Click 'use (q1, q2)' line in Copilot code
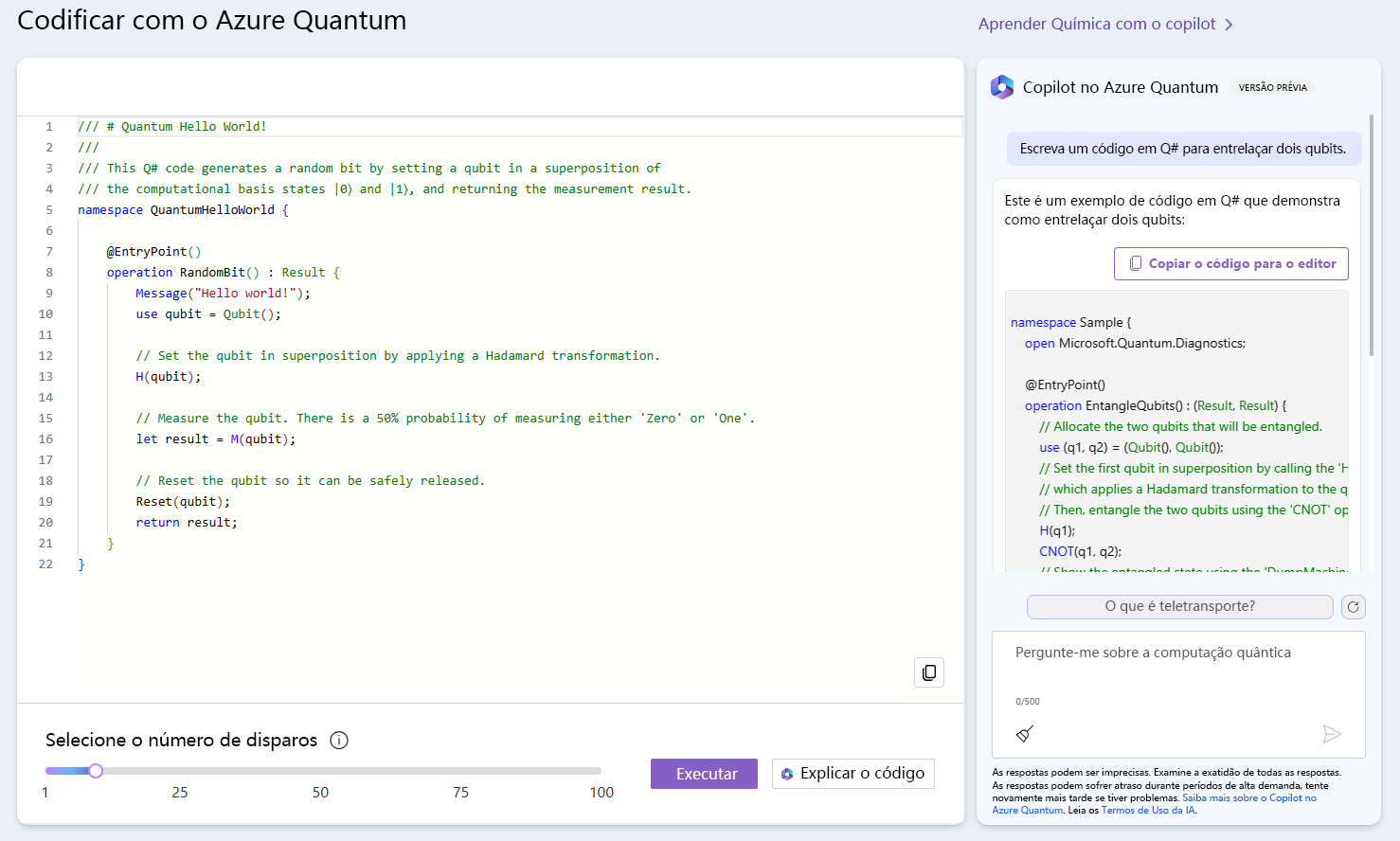The image size is (1400, 841). pos(1131,447)
